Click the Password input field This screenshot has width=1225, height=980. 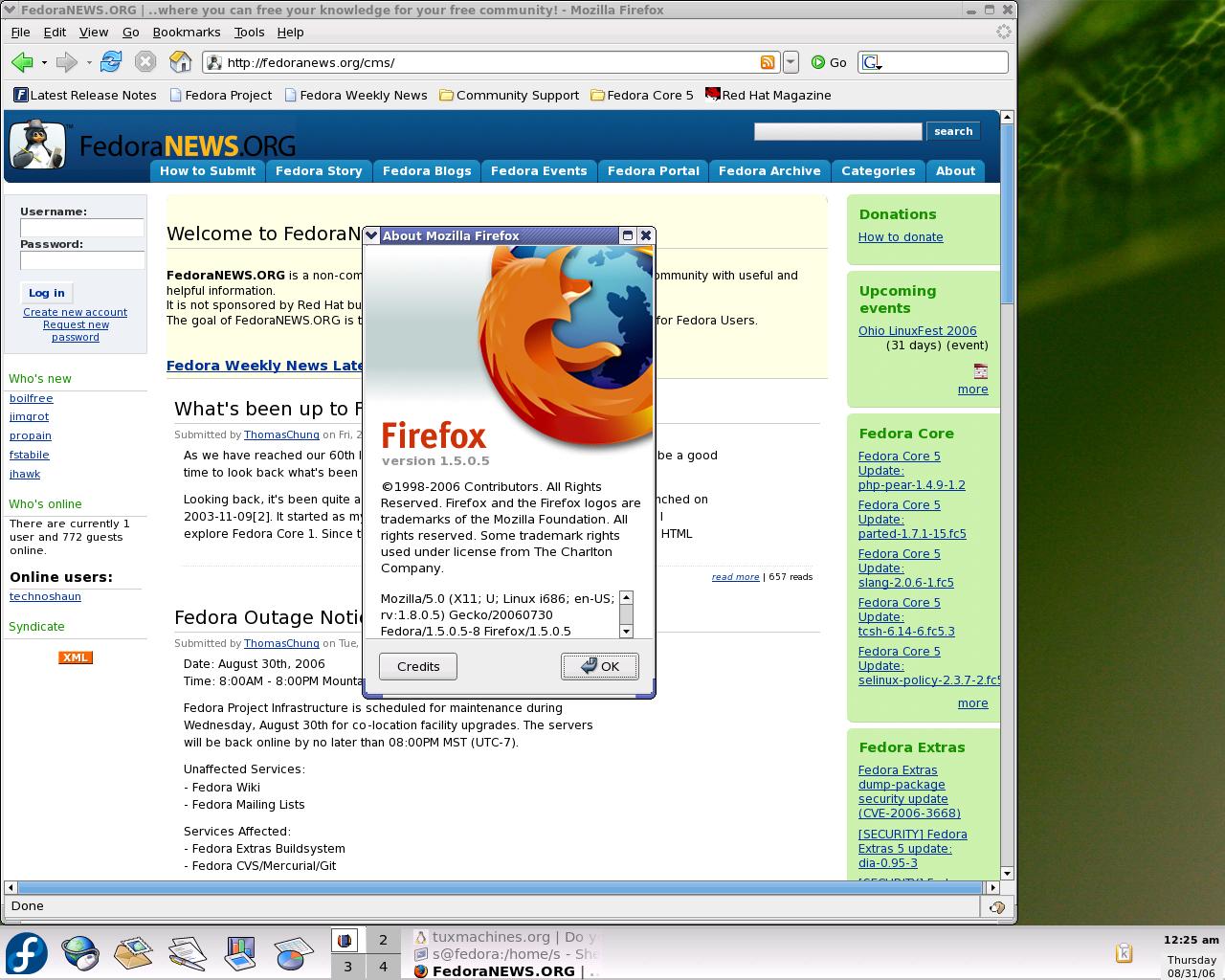pyautogui.click(x=82, y=260)
